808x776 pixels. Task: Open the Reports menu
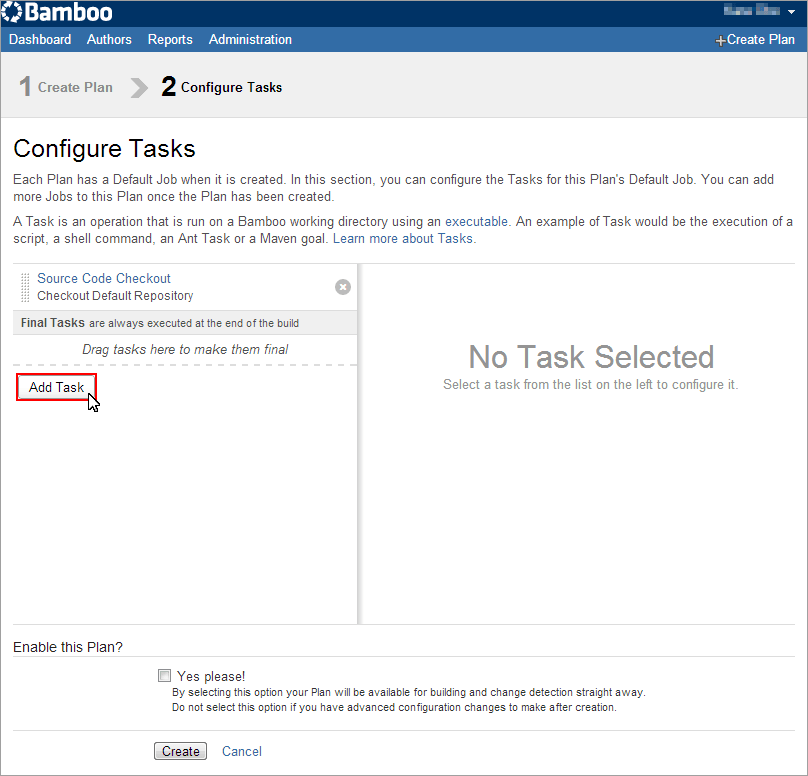(170, 40)
